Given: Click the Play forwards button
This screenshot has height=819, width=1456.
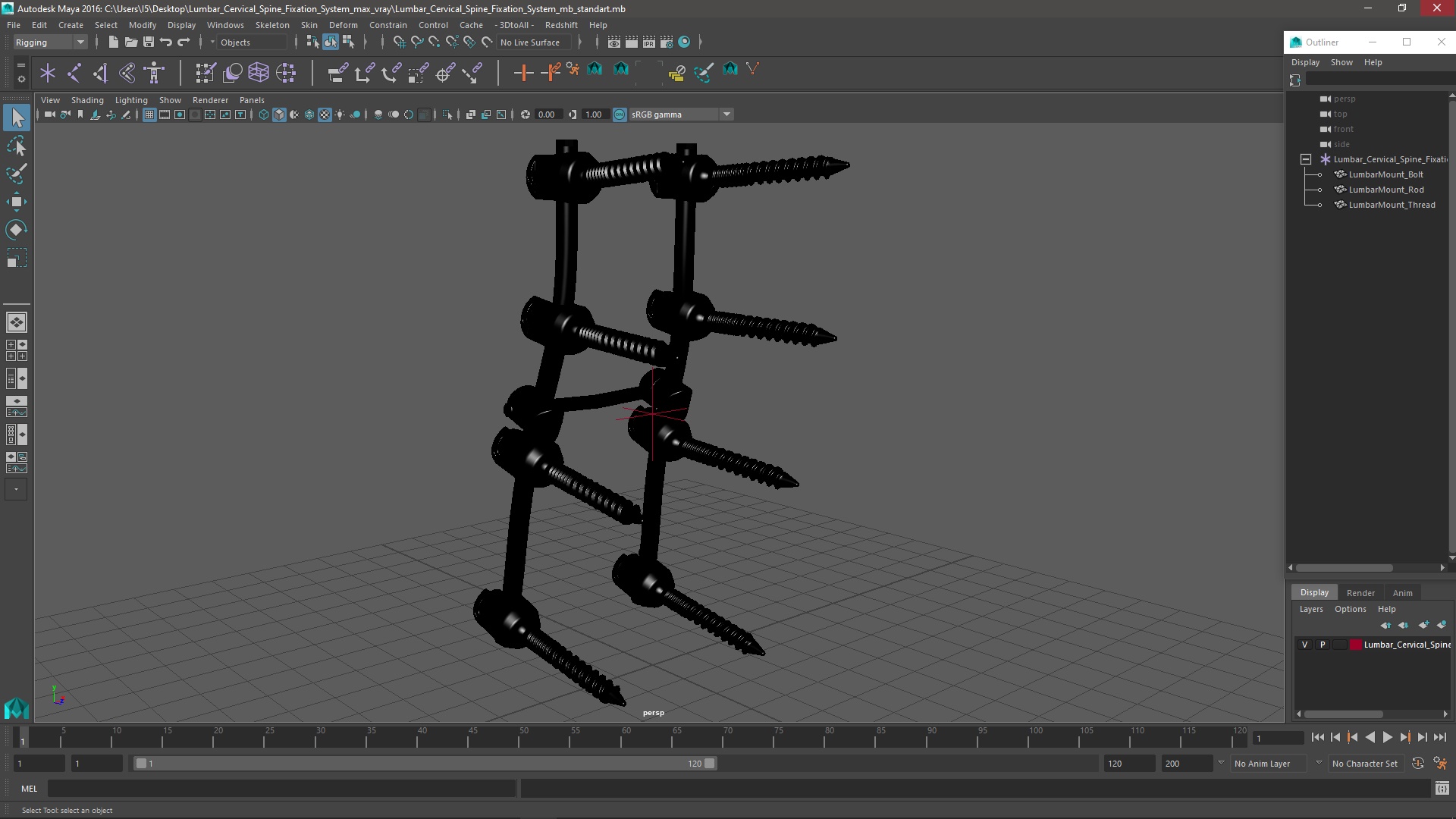Looking at the screenshot, I should point(1387,737).
